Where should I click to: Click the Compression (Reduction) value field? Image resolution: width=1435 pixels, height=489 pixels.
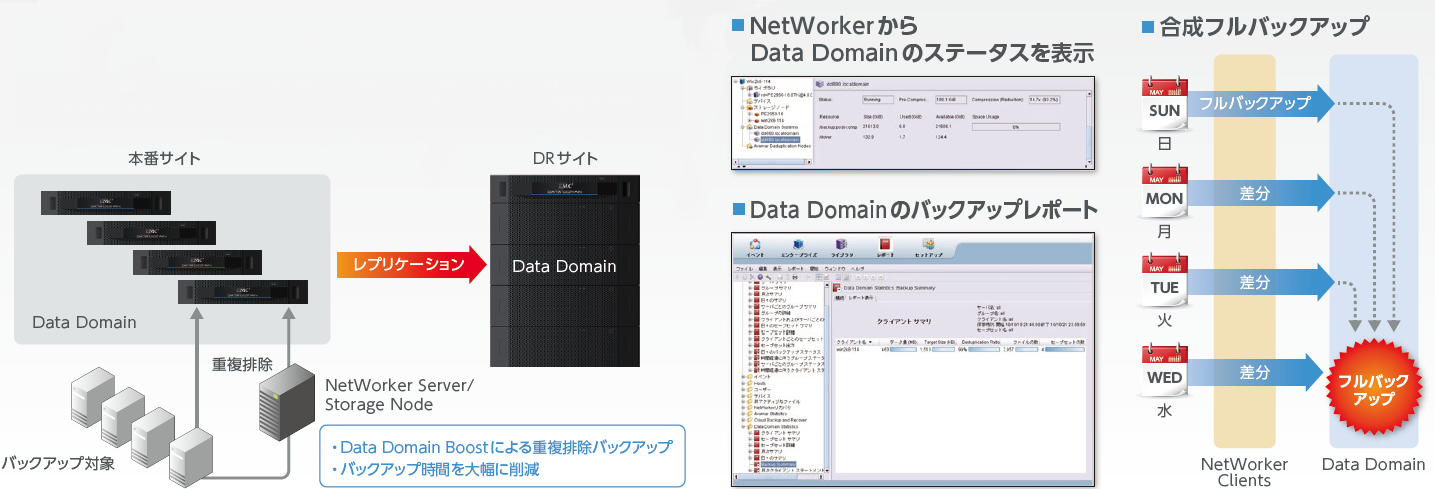coord(1044,99)
